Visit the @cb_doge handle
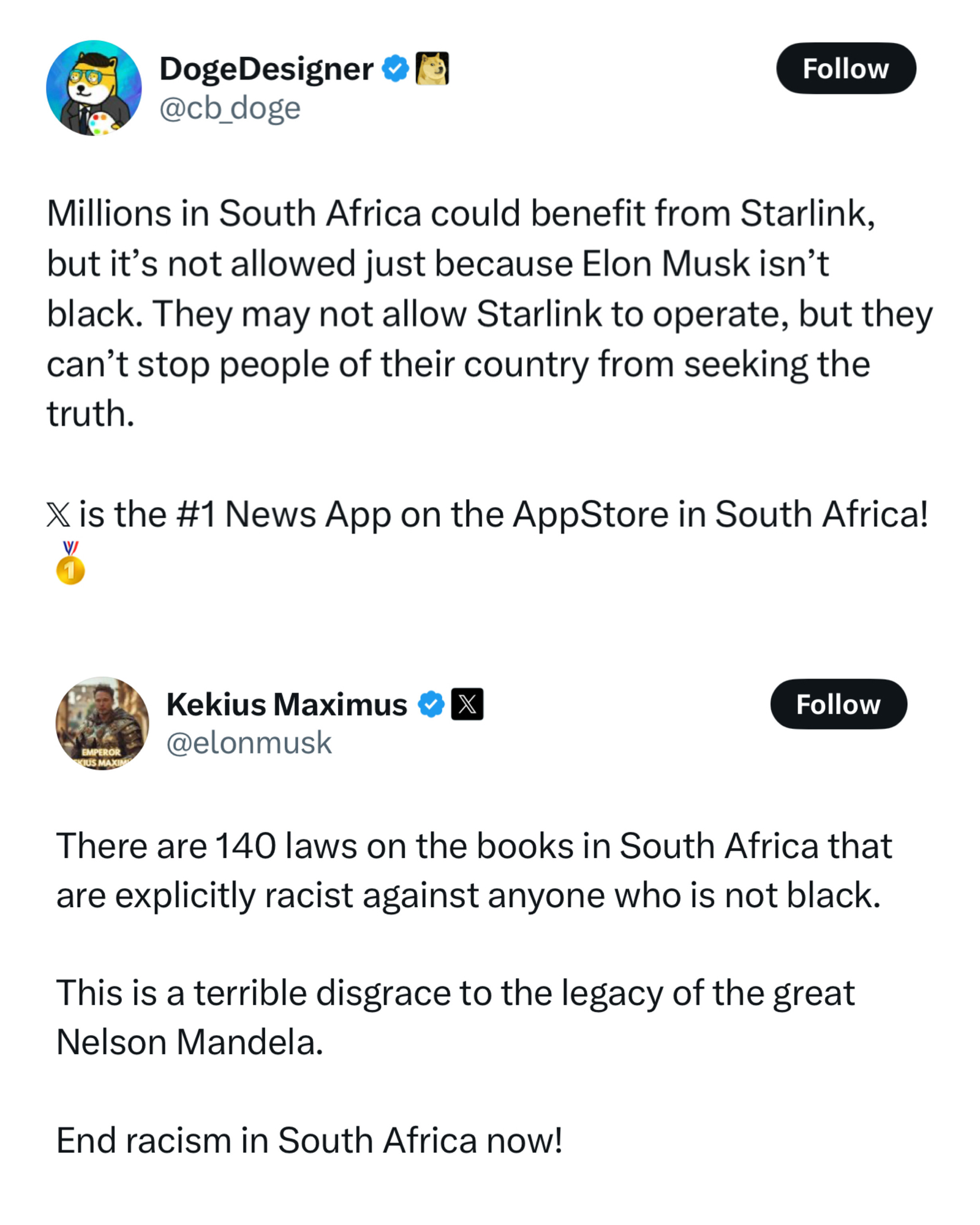This screenshot has height=1225, width=980. point(230,108)
